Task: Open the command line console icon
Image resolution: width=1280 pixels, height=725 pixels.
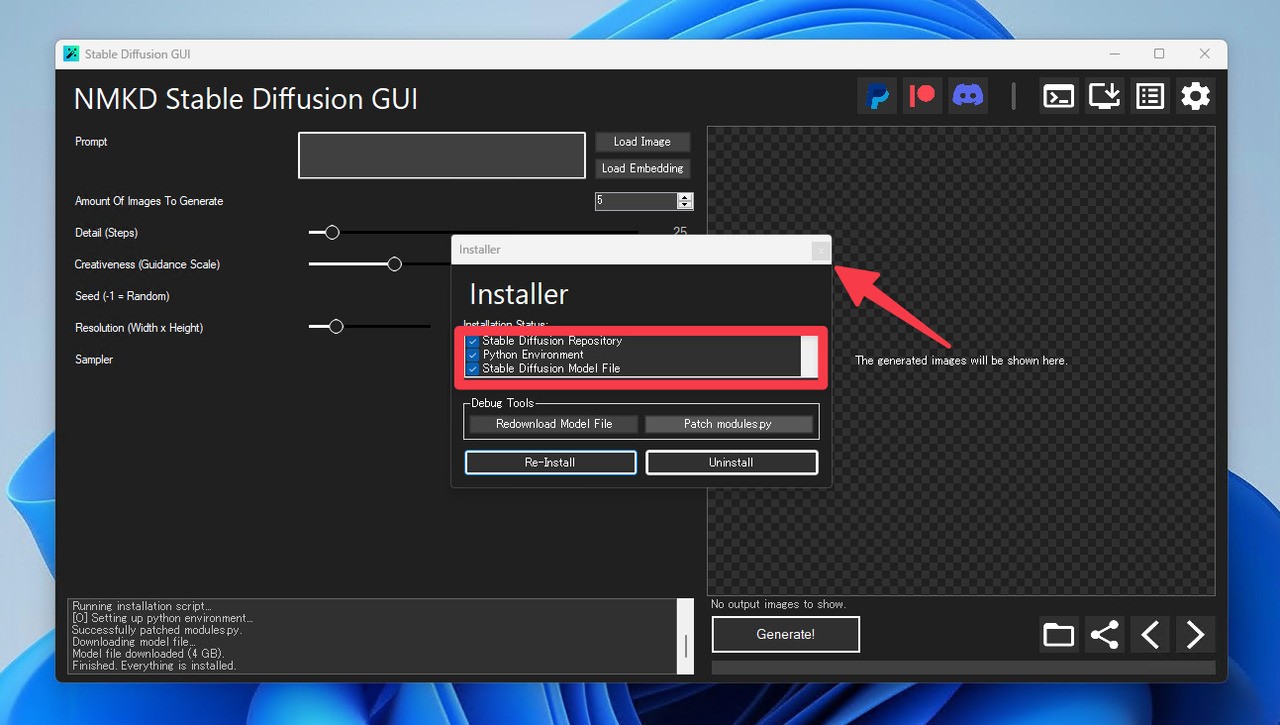Action: pyautogui.click(x=1058, y=96)
